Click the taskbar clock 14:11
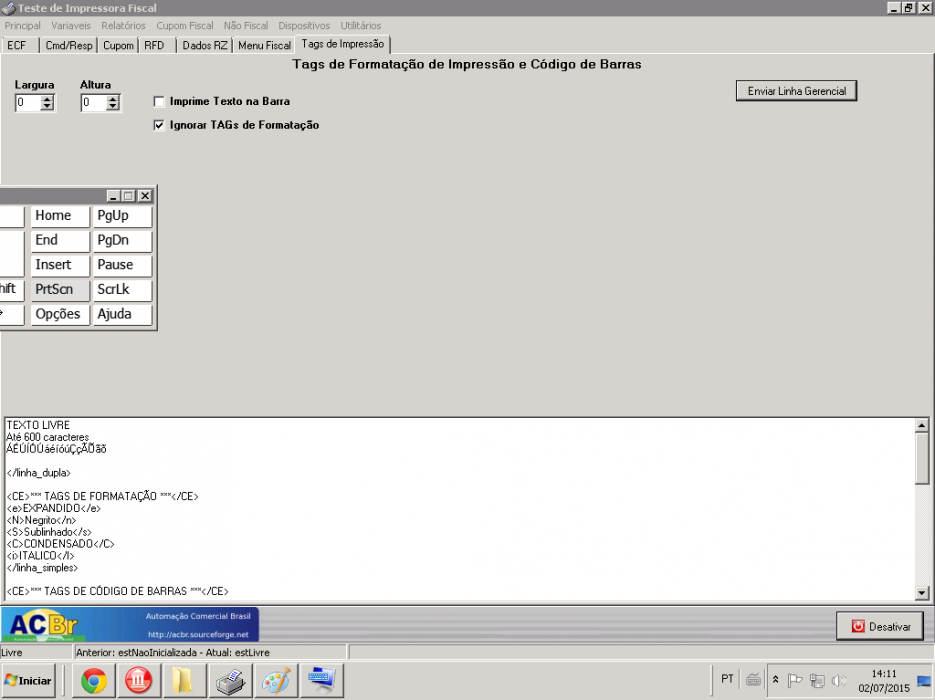935x700 pixels. pyautogui.click(x=884, y=674)
